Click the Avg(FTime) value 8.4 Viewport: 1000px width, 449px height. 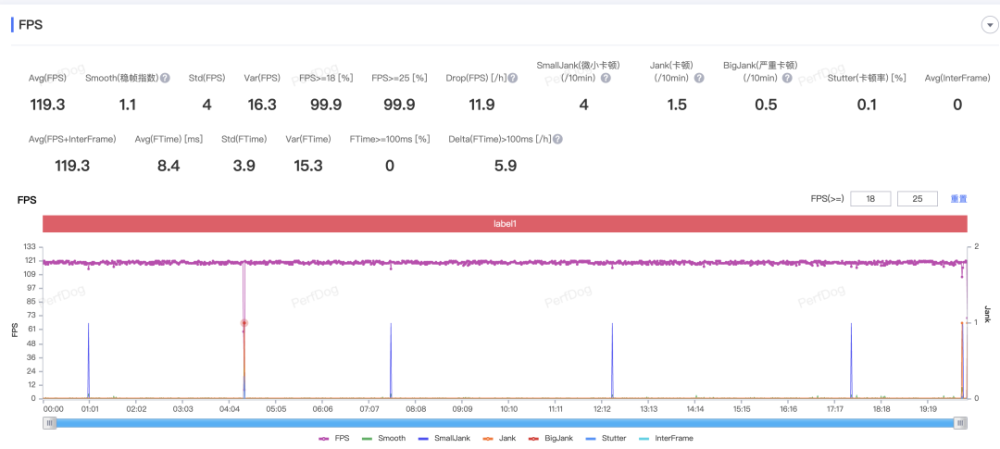pos(168,166)
